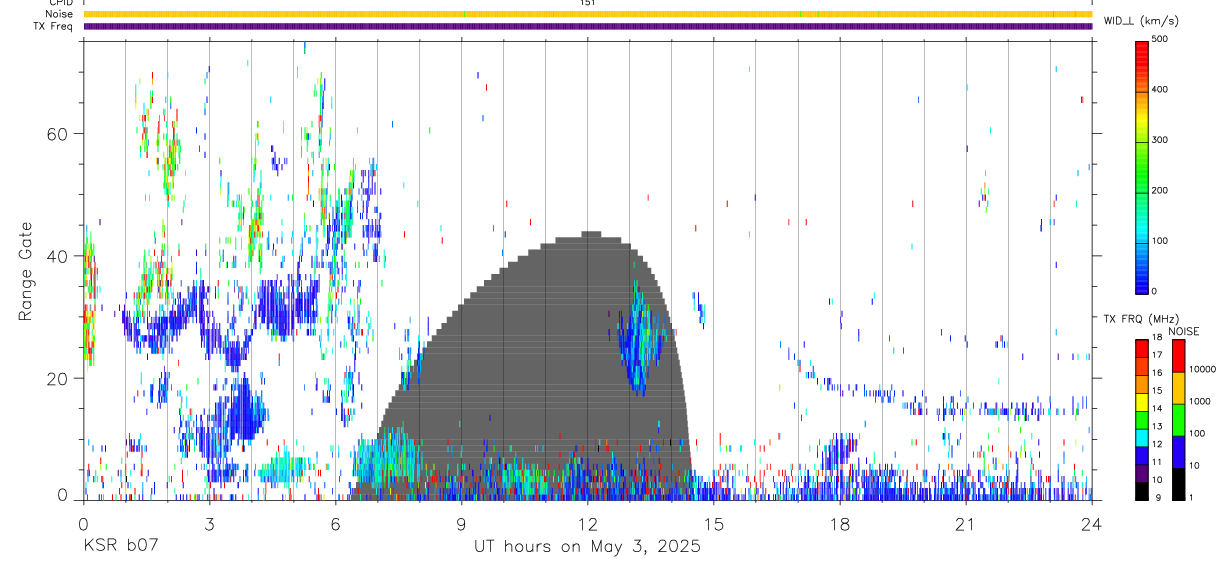Image resolution: width=1228 pixels, height=567 pixels.
Task: Click the WID⊥ (km/s) velocity color bar
Action: click(1142, 166)
